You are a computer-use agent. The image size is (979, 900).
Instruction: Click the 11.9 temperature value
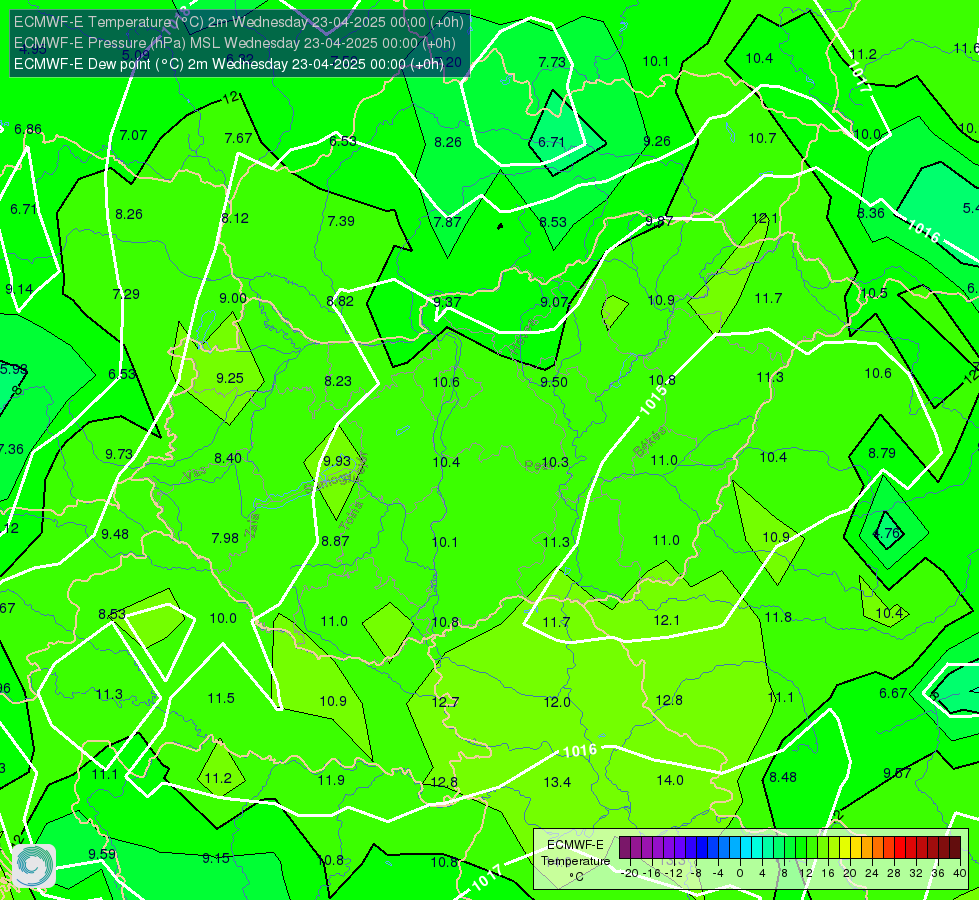[x=331, y=780]
